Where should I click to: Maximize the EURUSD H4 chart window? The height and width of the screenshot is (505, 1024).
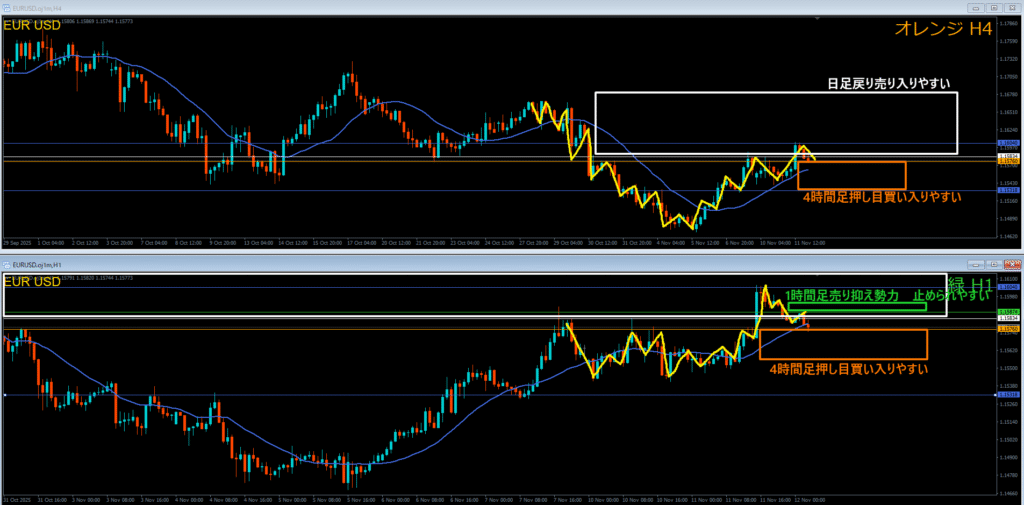[994, 8]
